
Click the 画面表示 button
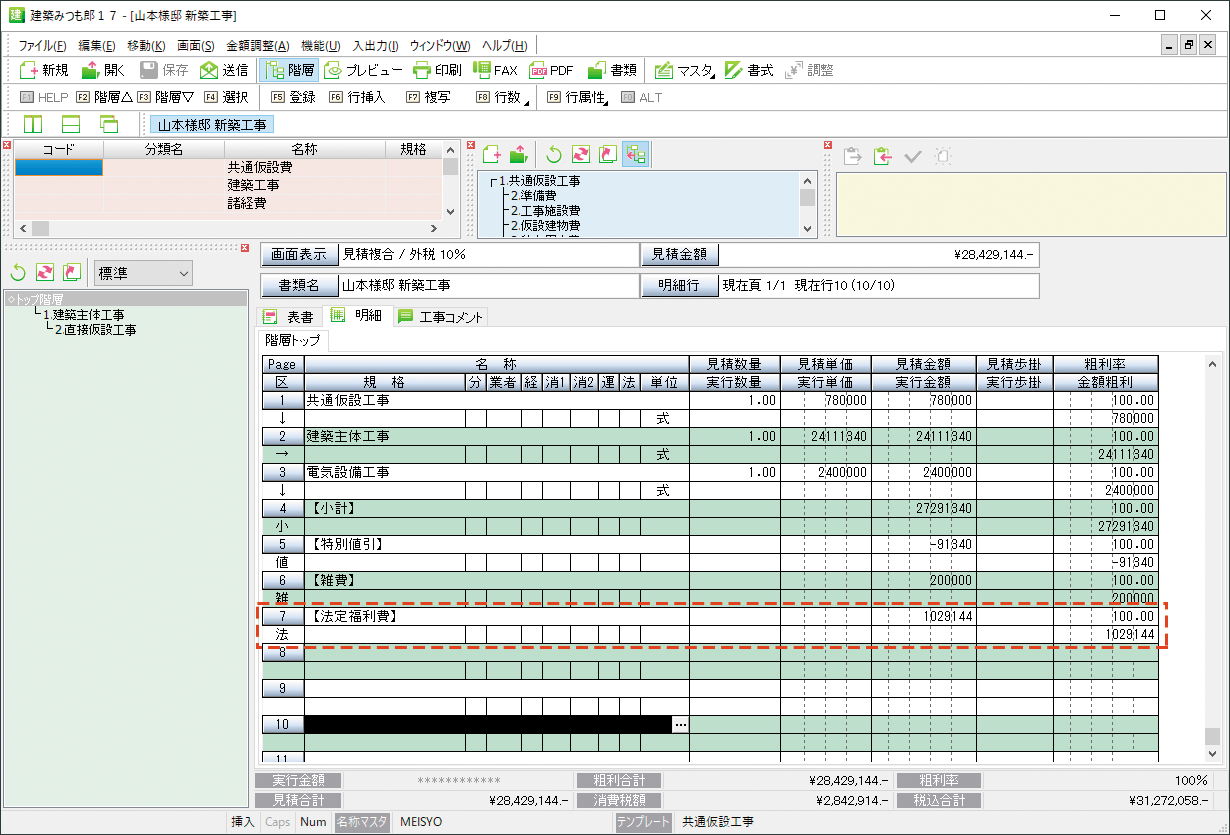click(x=298, y=255)
